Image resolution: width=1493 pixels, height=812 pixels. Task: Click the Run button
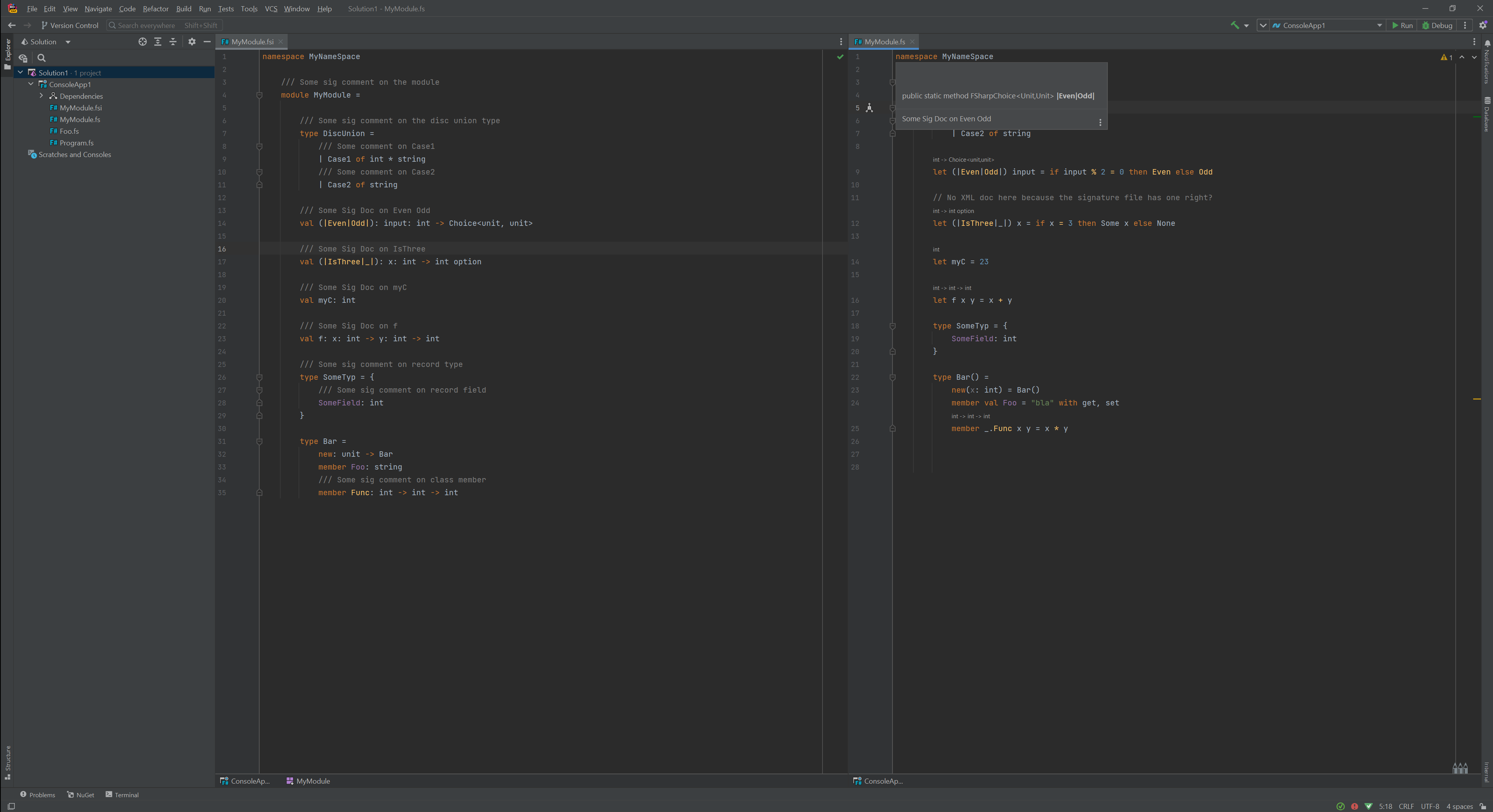[x=1402, y=26]
